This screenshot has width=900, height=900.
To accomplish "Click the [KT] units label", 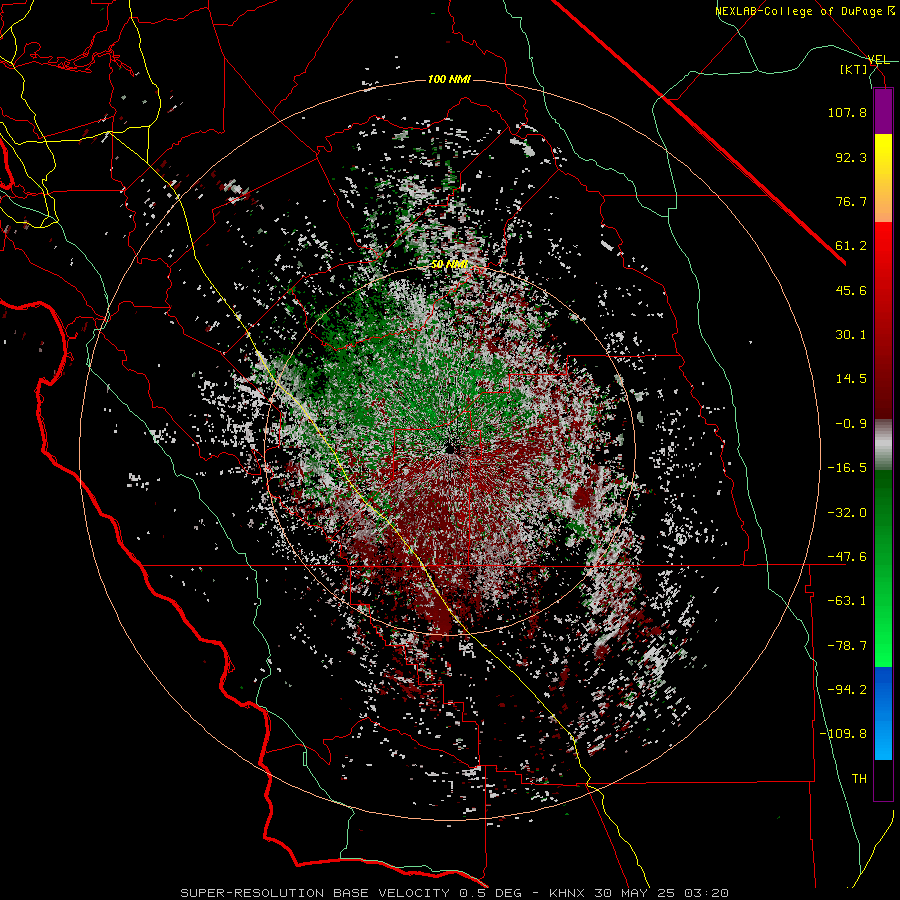I will pyautogui.click(x=854, y=69).
